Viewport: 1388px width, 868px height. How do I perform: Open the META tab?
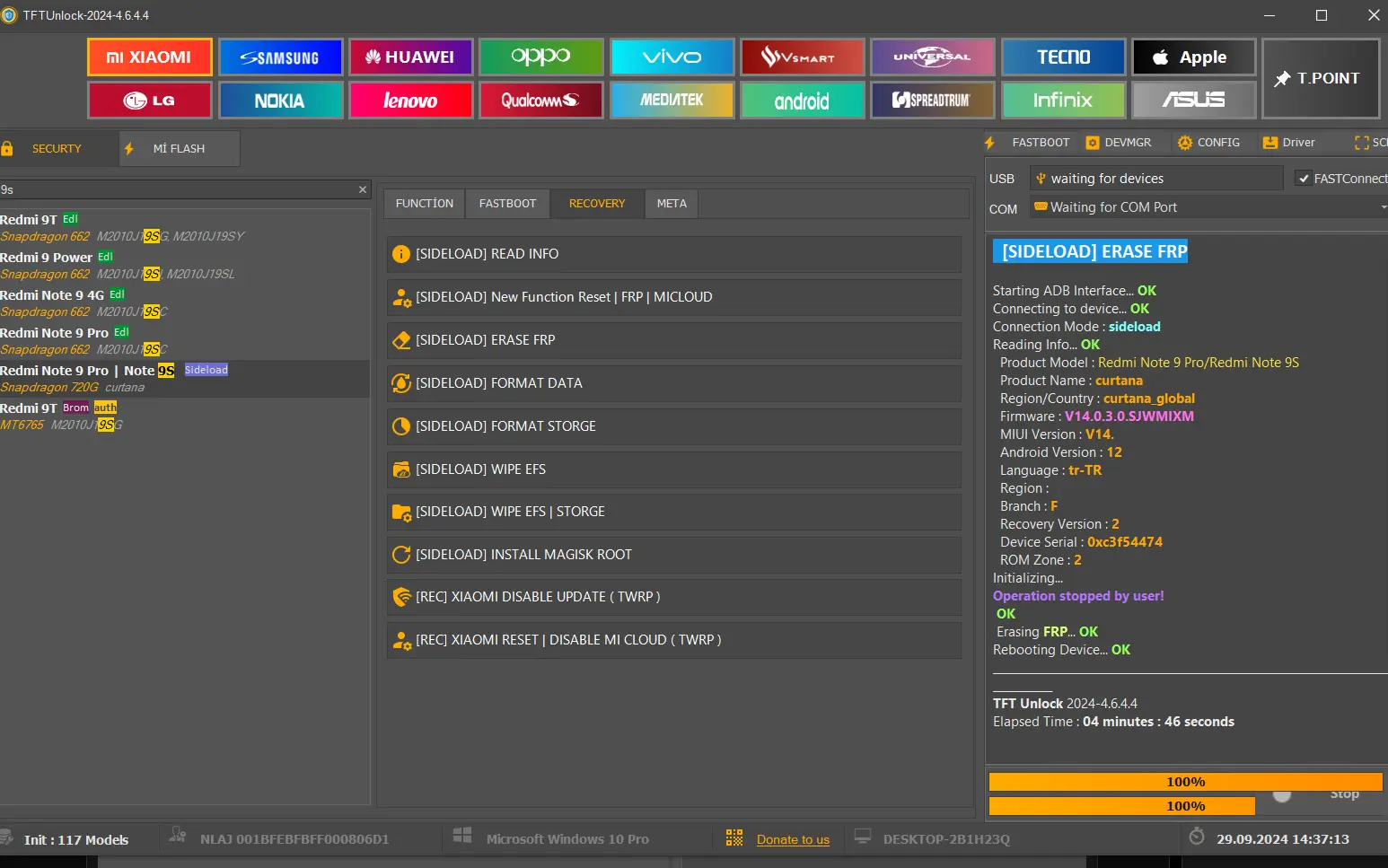[672, 204]
